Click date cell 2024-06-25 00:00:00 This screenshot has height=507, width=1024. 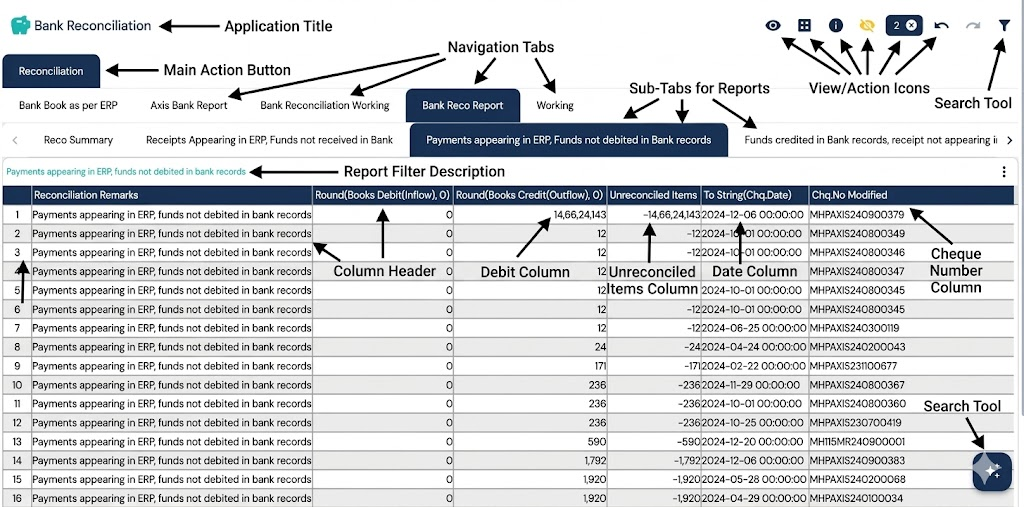[752, 328]
